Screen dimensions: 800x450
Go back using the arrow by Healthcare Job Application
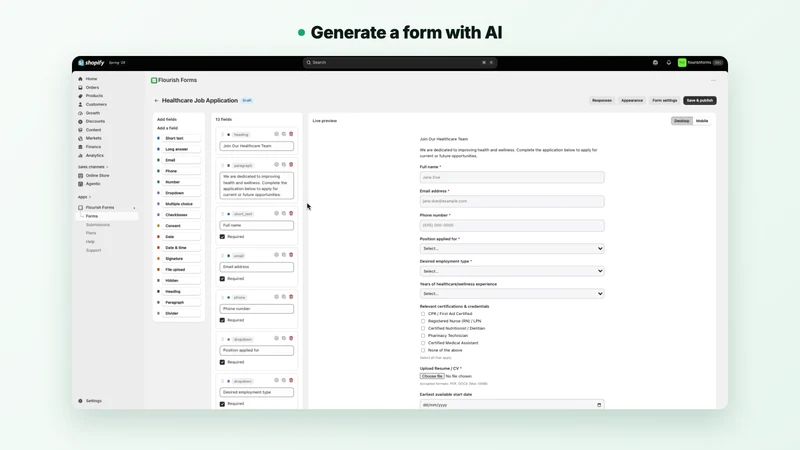[157, 101]
